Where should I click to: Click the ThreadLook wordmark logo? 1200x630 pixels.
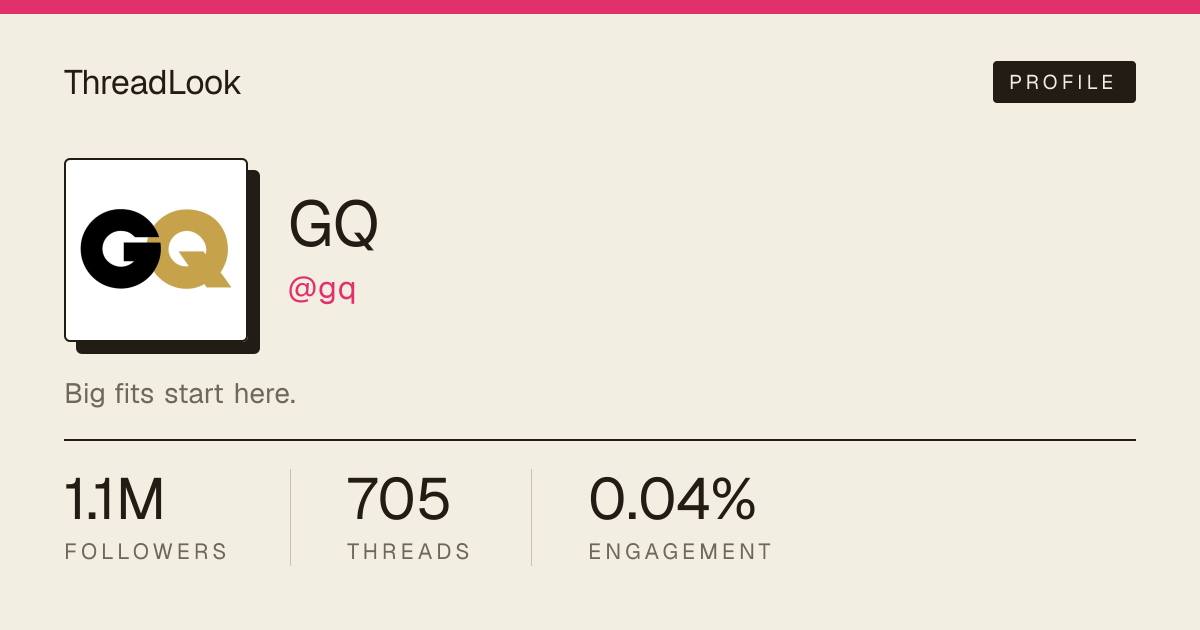(x=152, y=82)
